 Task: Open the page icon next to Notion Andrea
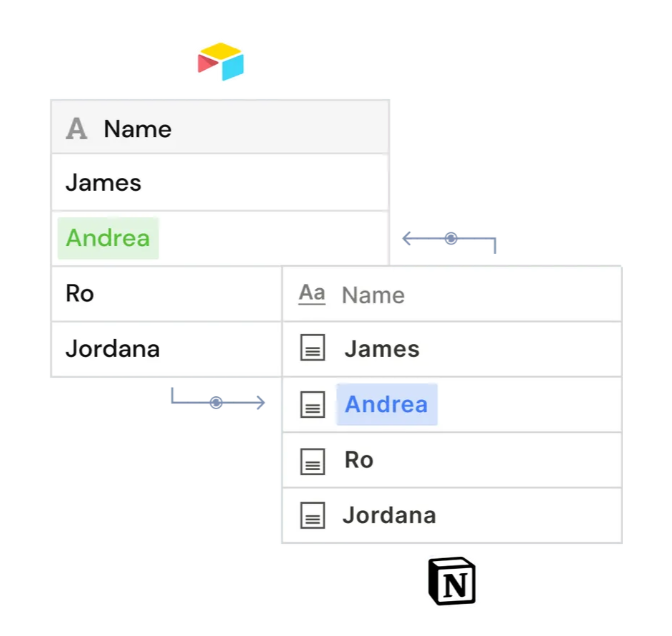point(312,404)
